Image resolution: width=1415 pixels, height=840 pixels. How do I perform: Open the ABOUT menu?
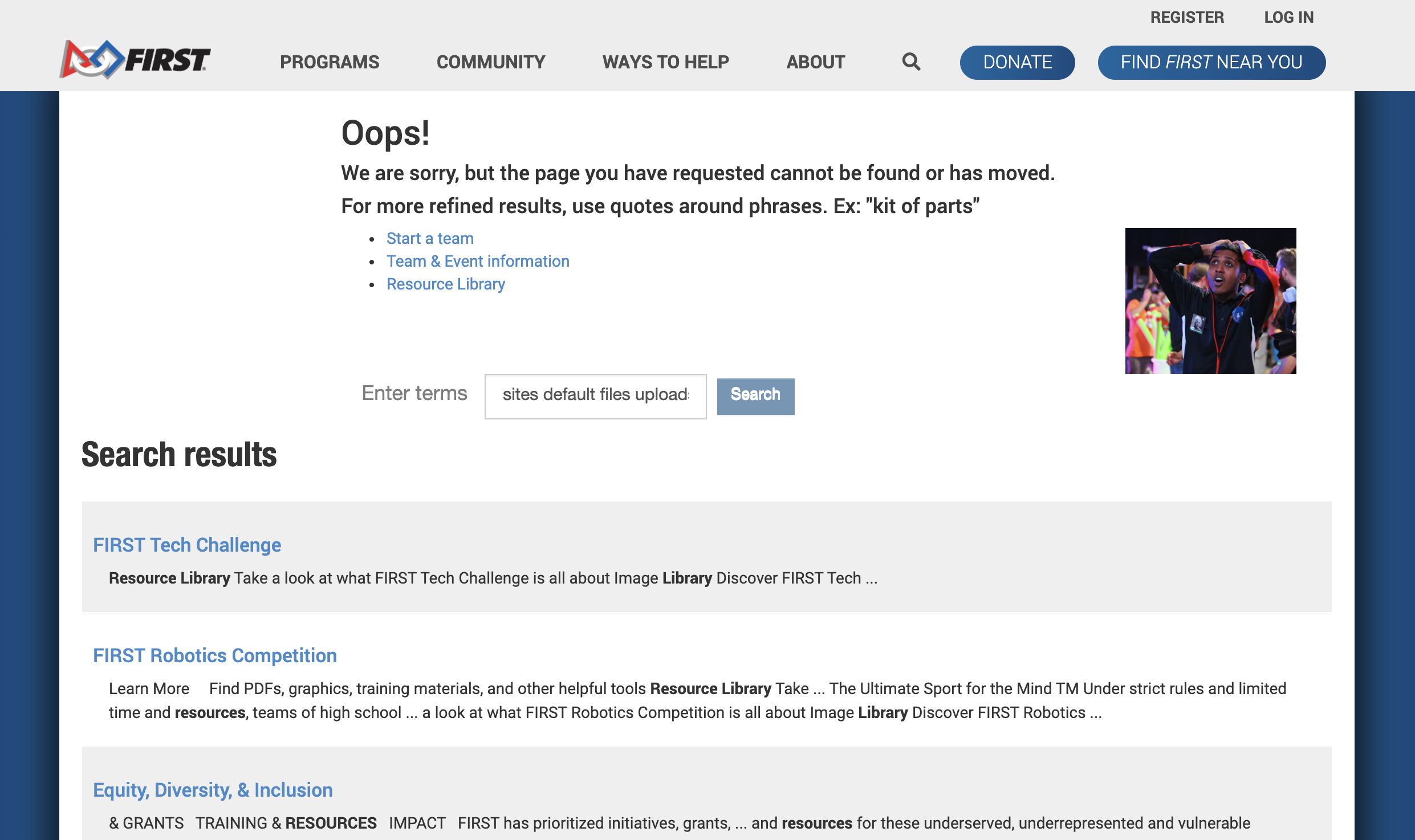[x=816, y=62]
